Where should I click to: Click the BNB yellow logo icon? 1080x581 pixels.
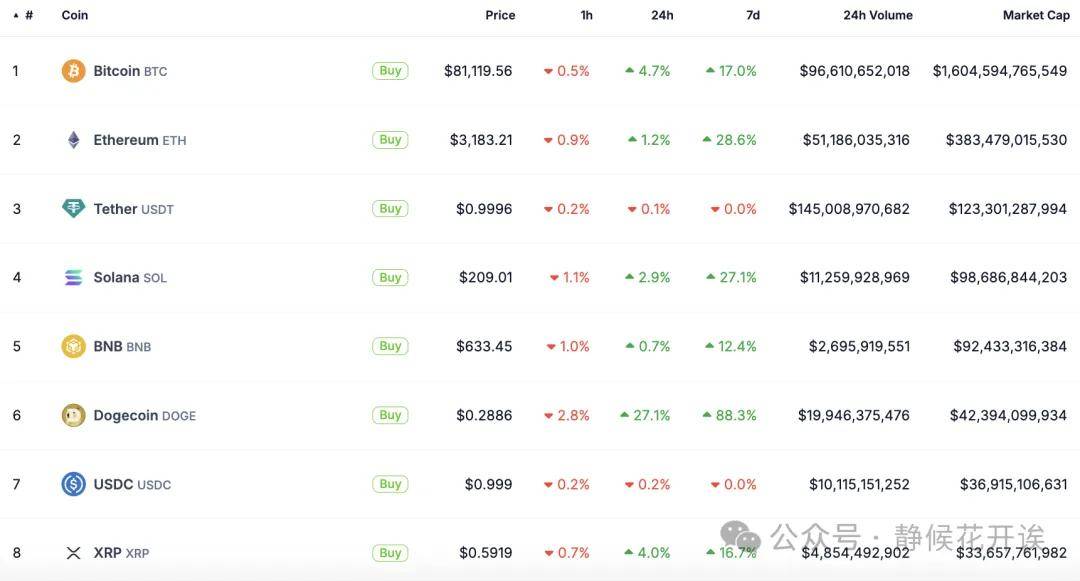pos(74,346)
